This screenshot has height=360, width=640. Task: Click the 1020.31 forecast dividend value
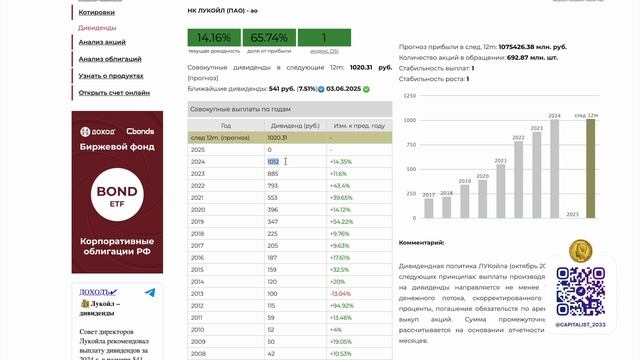[x=277, y=138]
